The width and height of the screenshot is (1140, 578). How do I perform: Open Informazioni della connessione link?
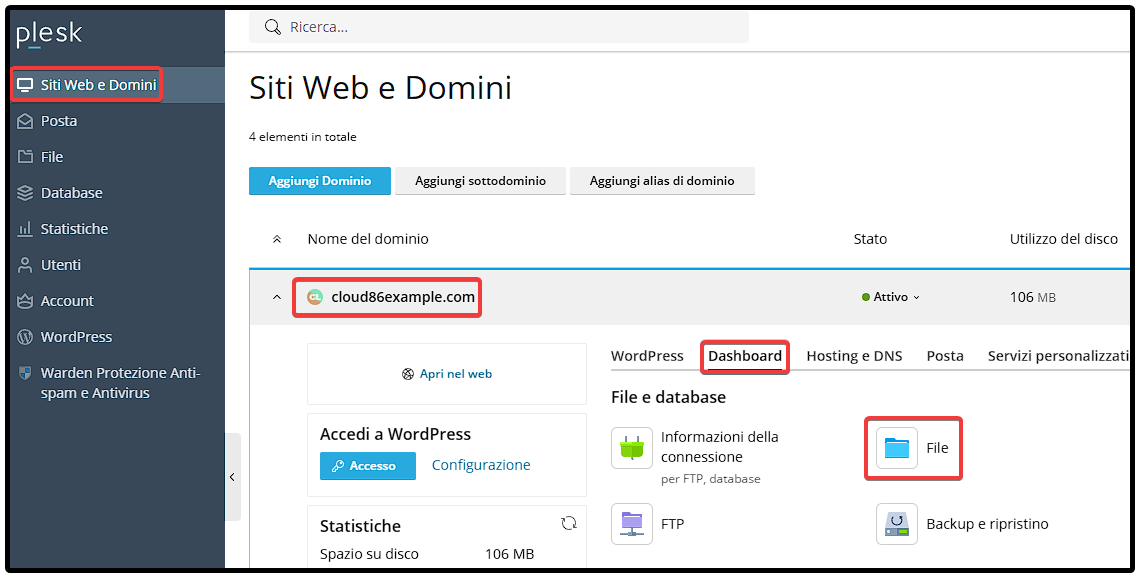[x=720, y=447]
